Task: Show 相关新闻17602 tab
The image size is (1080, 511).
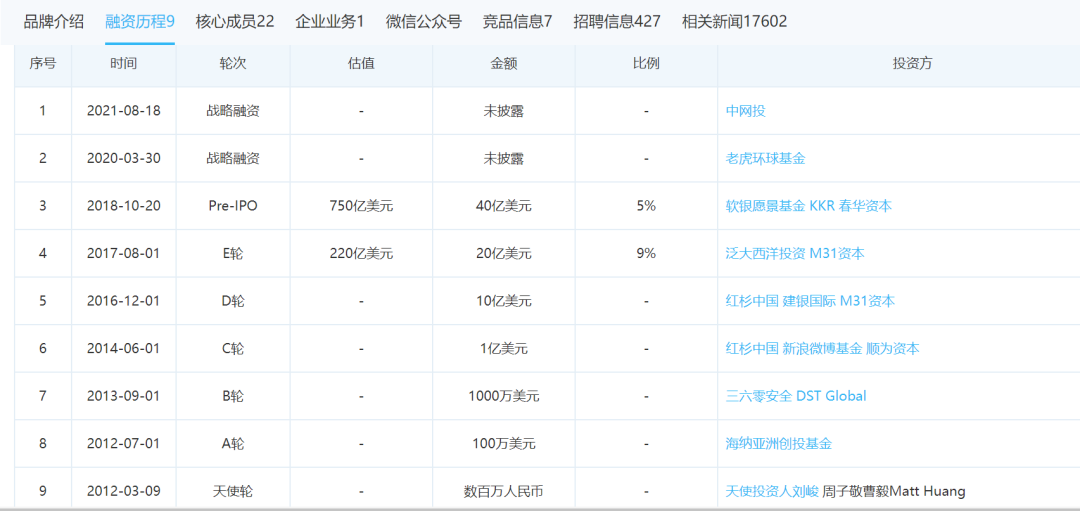Action: coord(734,21)
